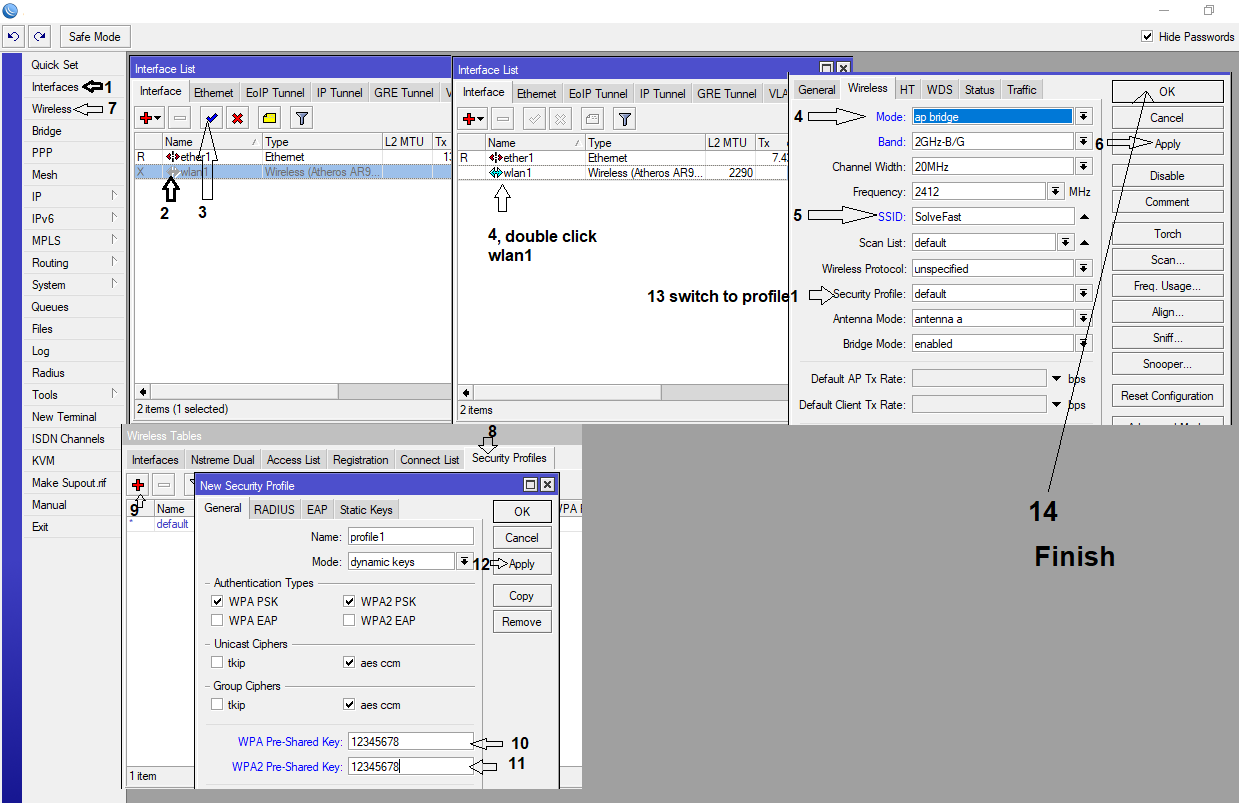Select the wlan1 wireless interface icon in the right Interface List
The width and height of the screenshot is (1239, 803).
[x=495, y=172]
